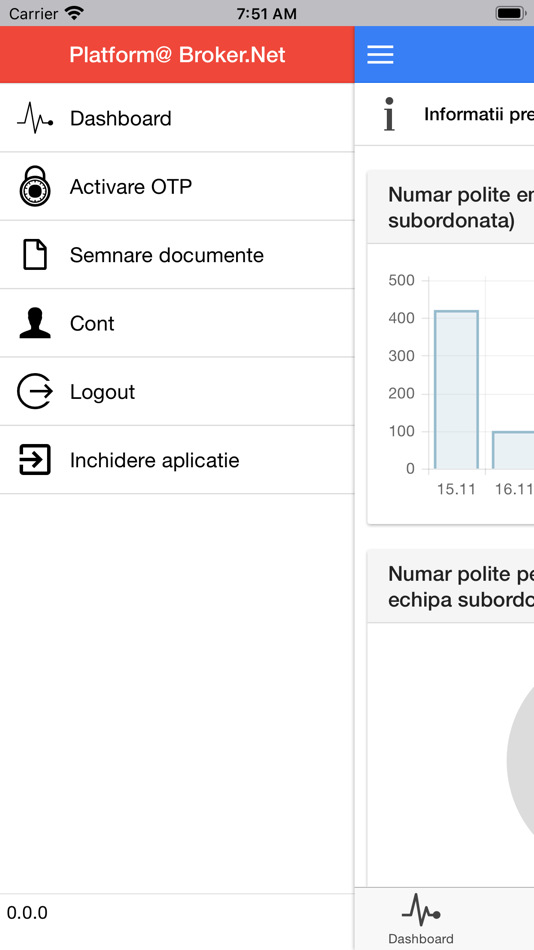This screenshot has height=950, width=534.
Task: Click the 16.11 bar in the chart
Action: pyautogui.click(x=513, y=450)
